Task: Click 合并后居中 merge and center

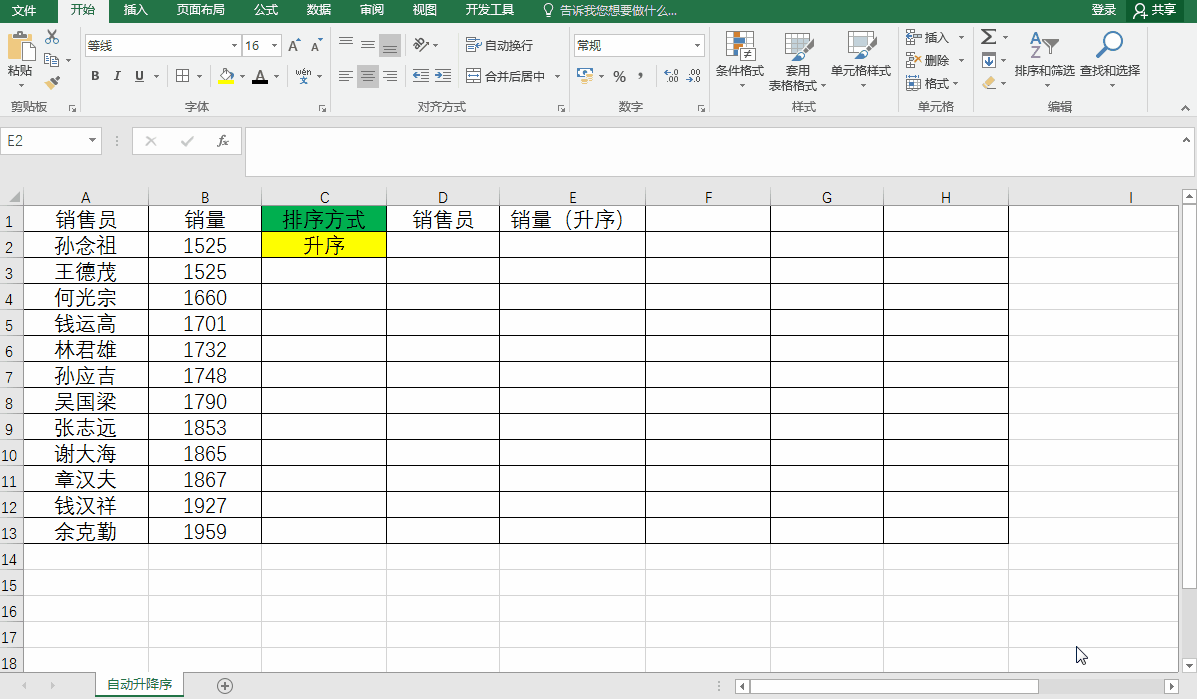Action: (505, 76)
